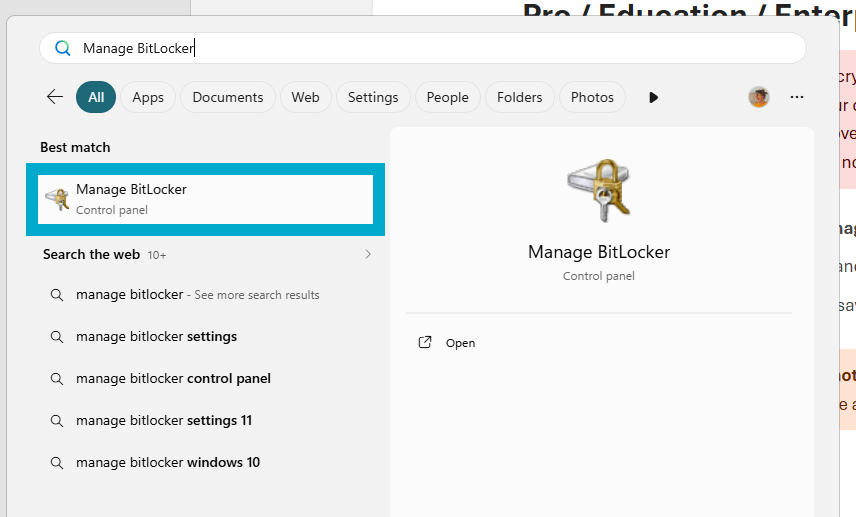856x517 pixels.
Task: Click the small BitLocker icon in Best match
Action: coord(57,199)
